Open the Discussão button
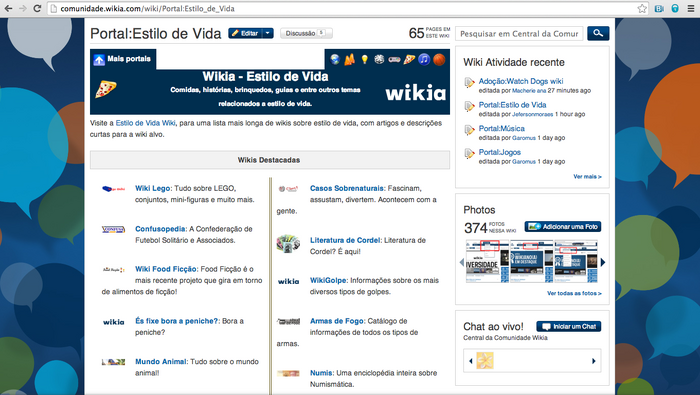The image size is (700, 395). point(306,33)
